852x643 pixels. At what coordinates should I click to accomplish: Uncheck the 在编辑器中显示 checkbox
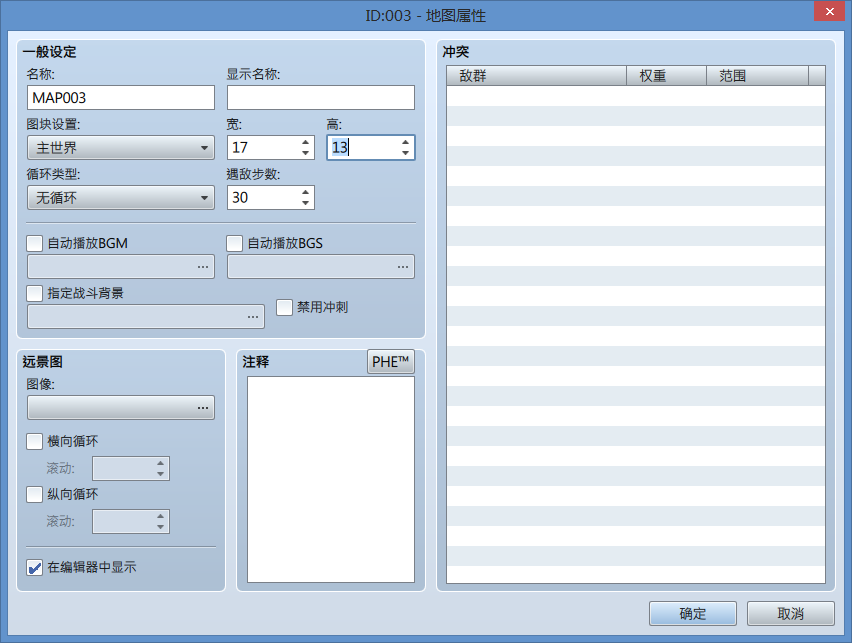[35, 568]
